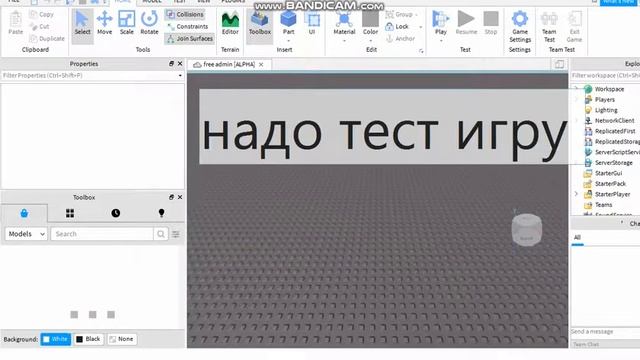The height and width of the screenshot is (360, 640).
Task: Open the Toolbox Creations lightbulb tab
Action: coord(162,213)
